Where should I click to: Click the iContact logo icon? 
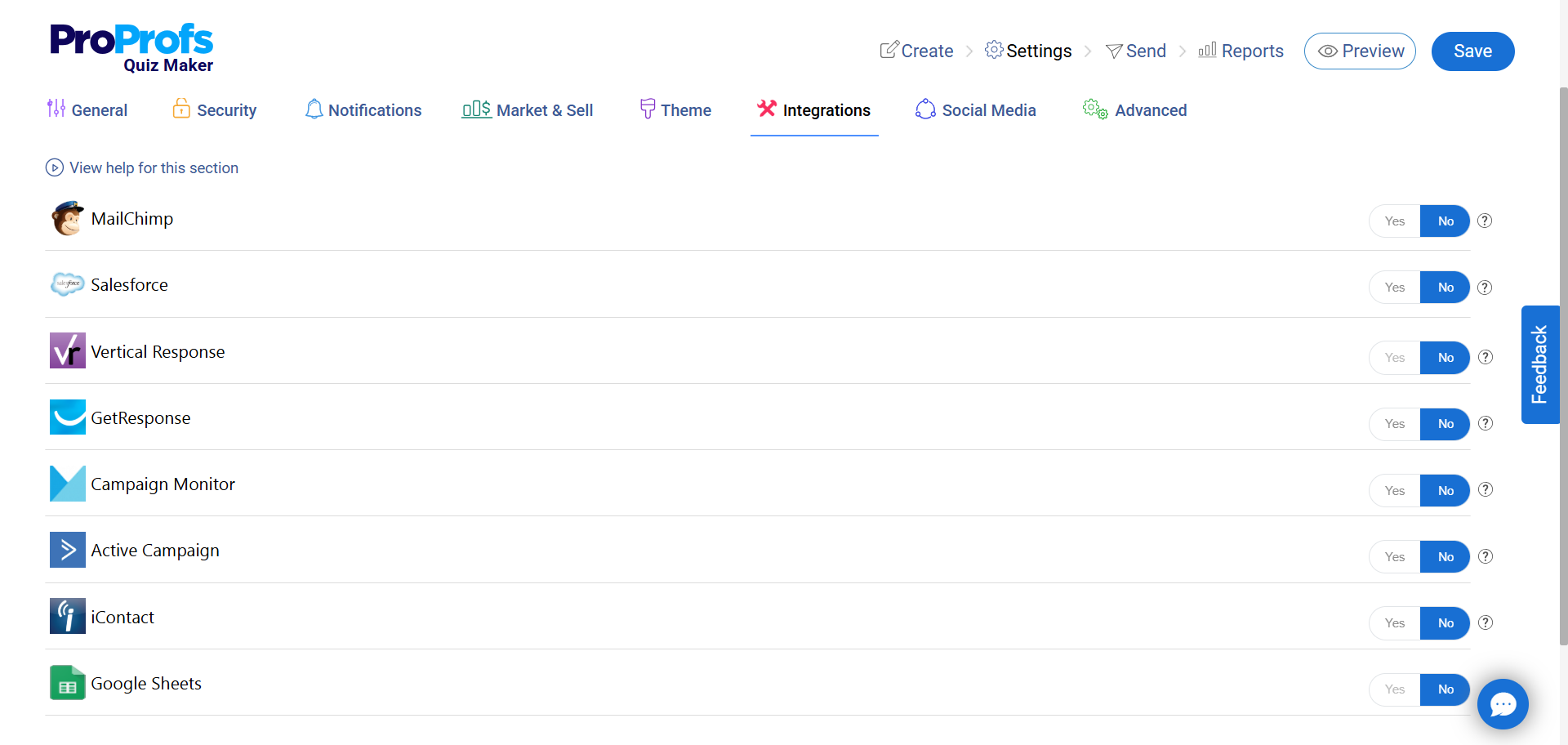tap(67, 617)
